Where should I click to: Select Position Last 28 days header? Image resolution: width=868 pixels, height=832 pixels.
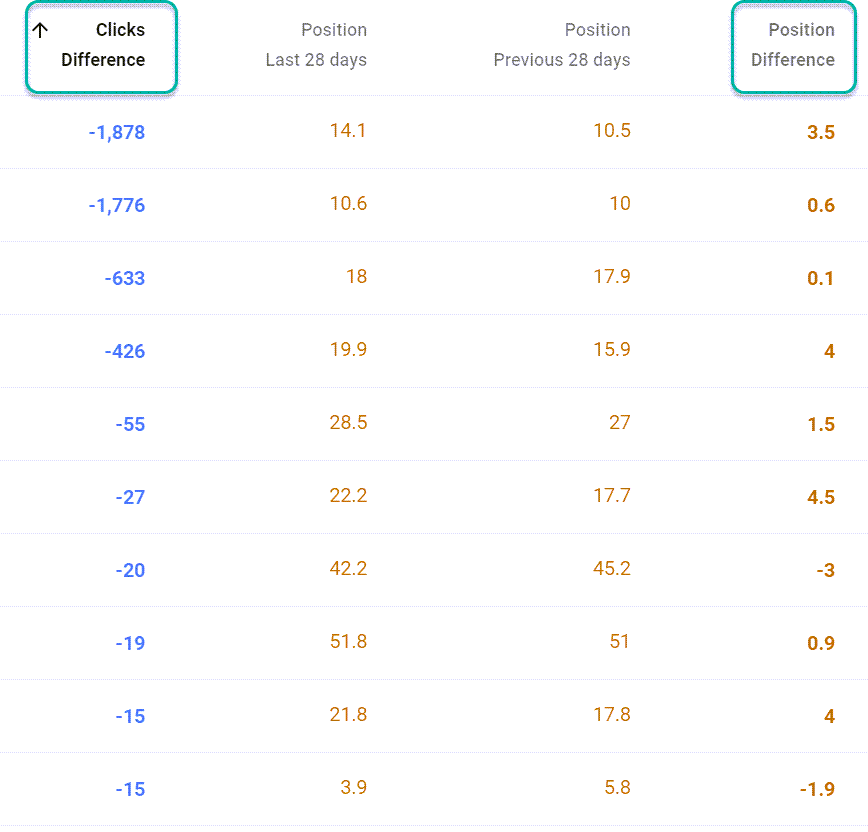point(316,45)
